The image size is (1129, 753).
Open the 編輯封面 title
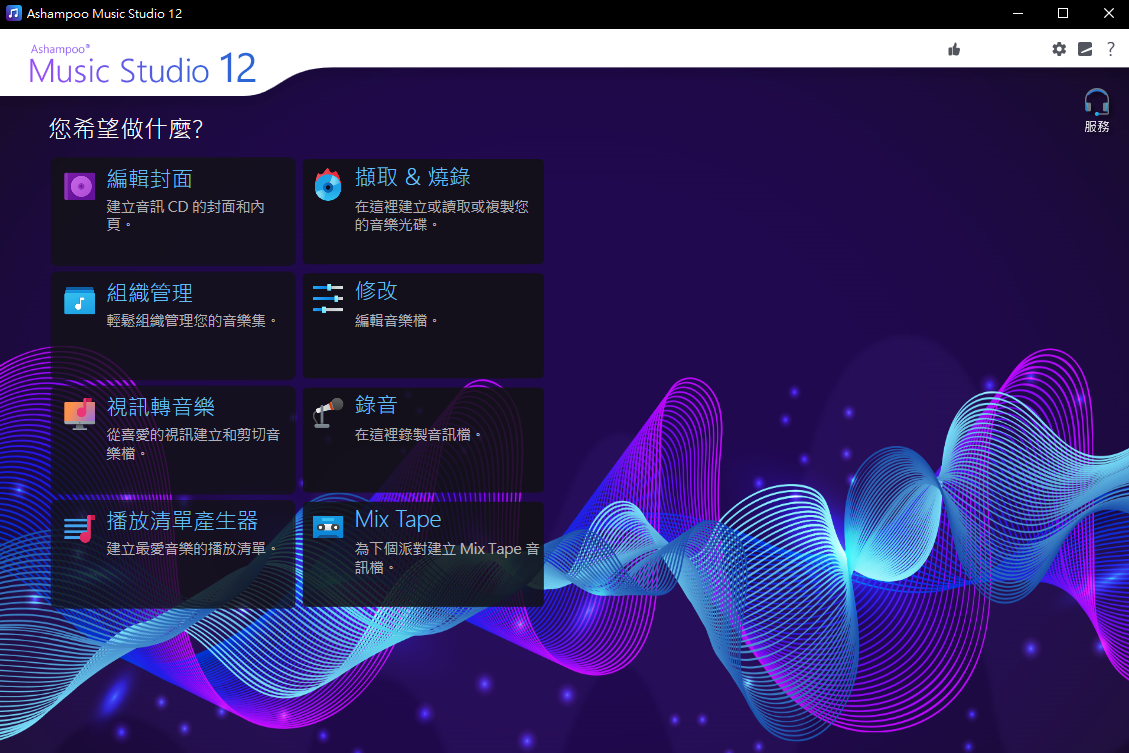(150, 179)
